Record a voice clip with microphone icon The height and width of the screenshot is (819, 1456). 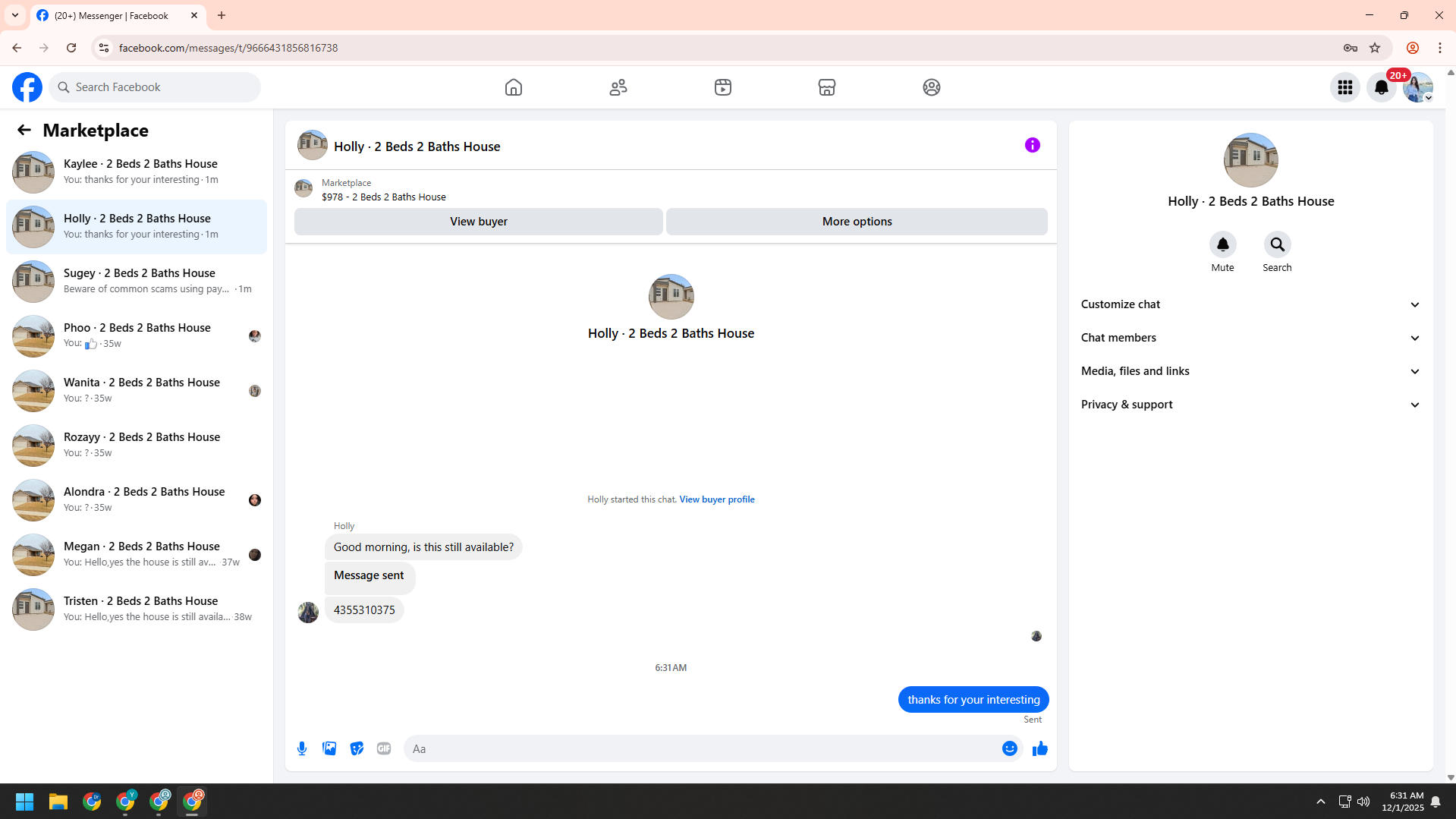coord(302,748)
